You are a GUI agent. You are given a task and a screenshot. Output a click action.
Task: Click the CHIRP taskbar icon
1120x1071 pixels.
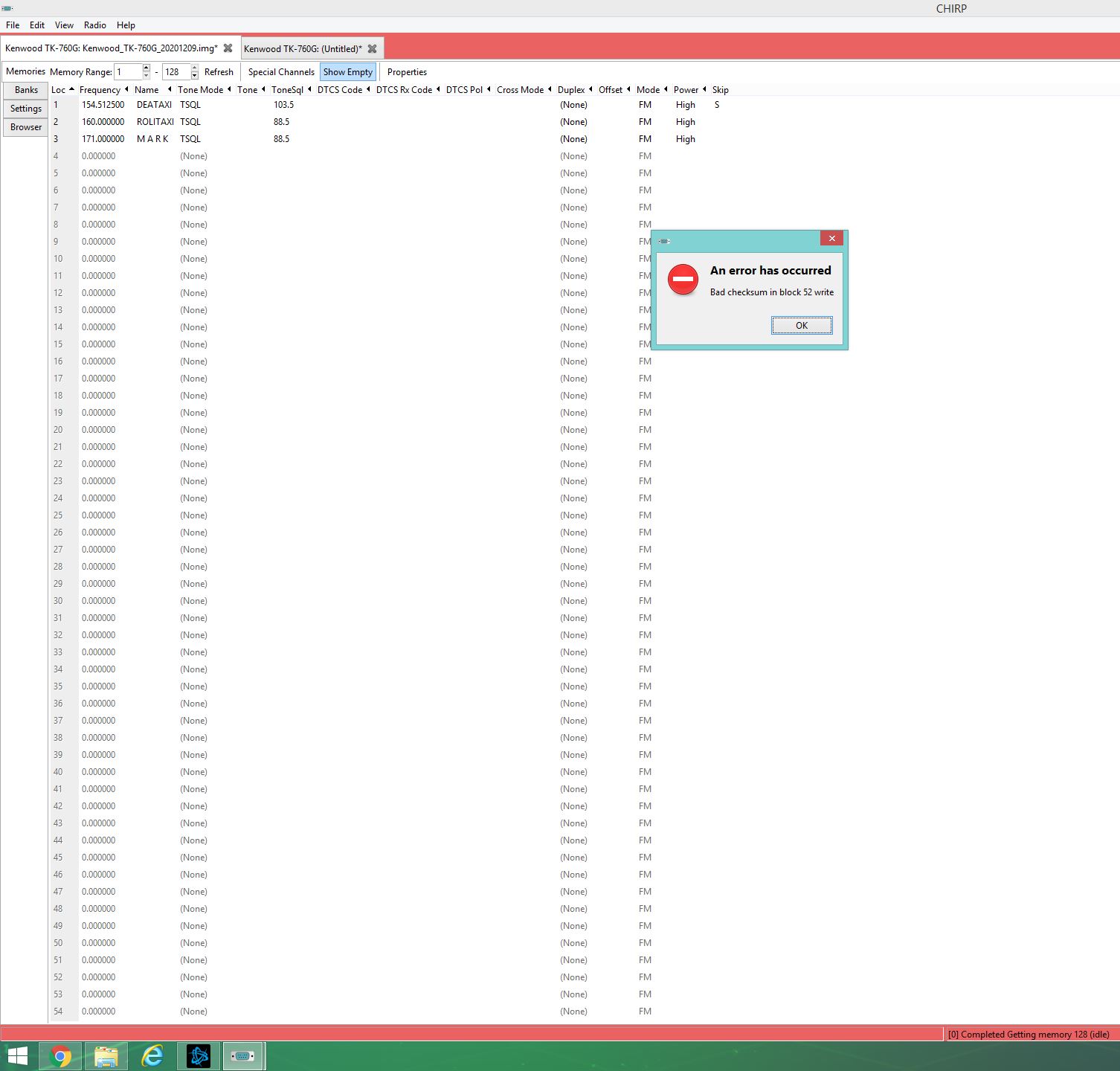[x=243, y=1056]
